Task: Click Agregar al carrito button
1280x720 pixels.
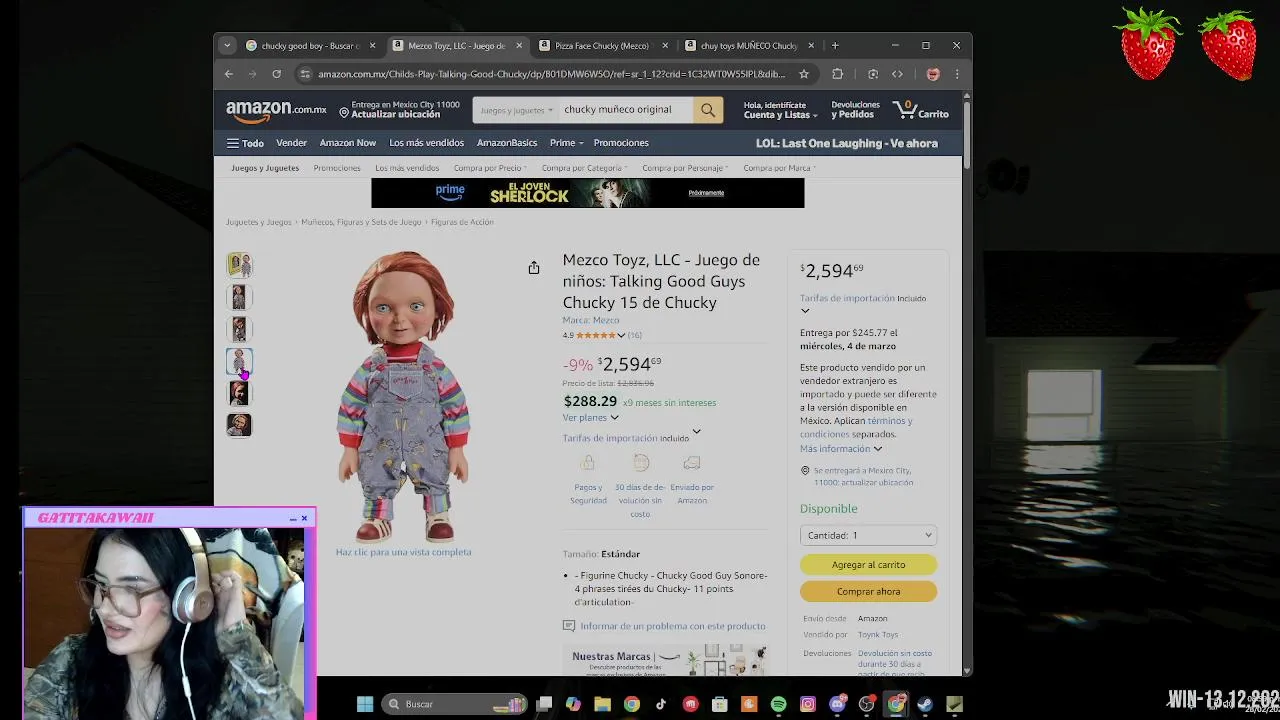Action: tap(868, 565)
